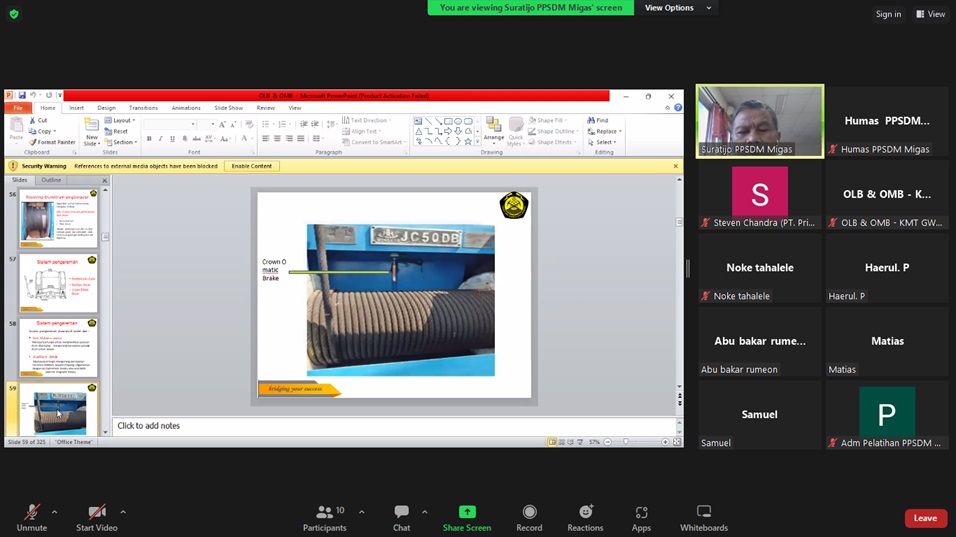
Task: Click the Record button in Zoom
Action: pos(529,518)
